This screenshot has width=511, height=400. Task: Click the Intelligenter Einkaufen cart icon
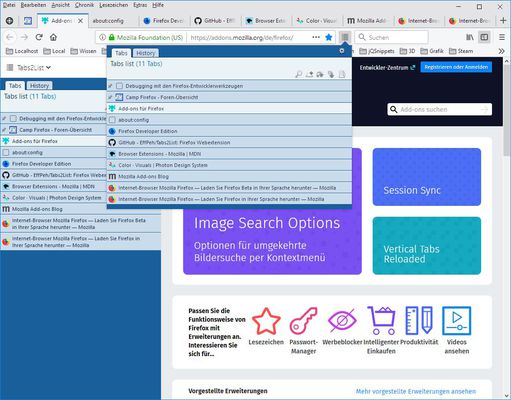381,321
